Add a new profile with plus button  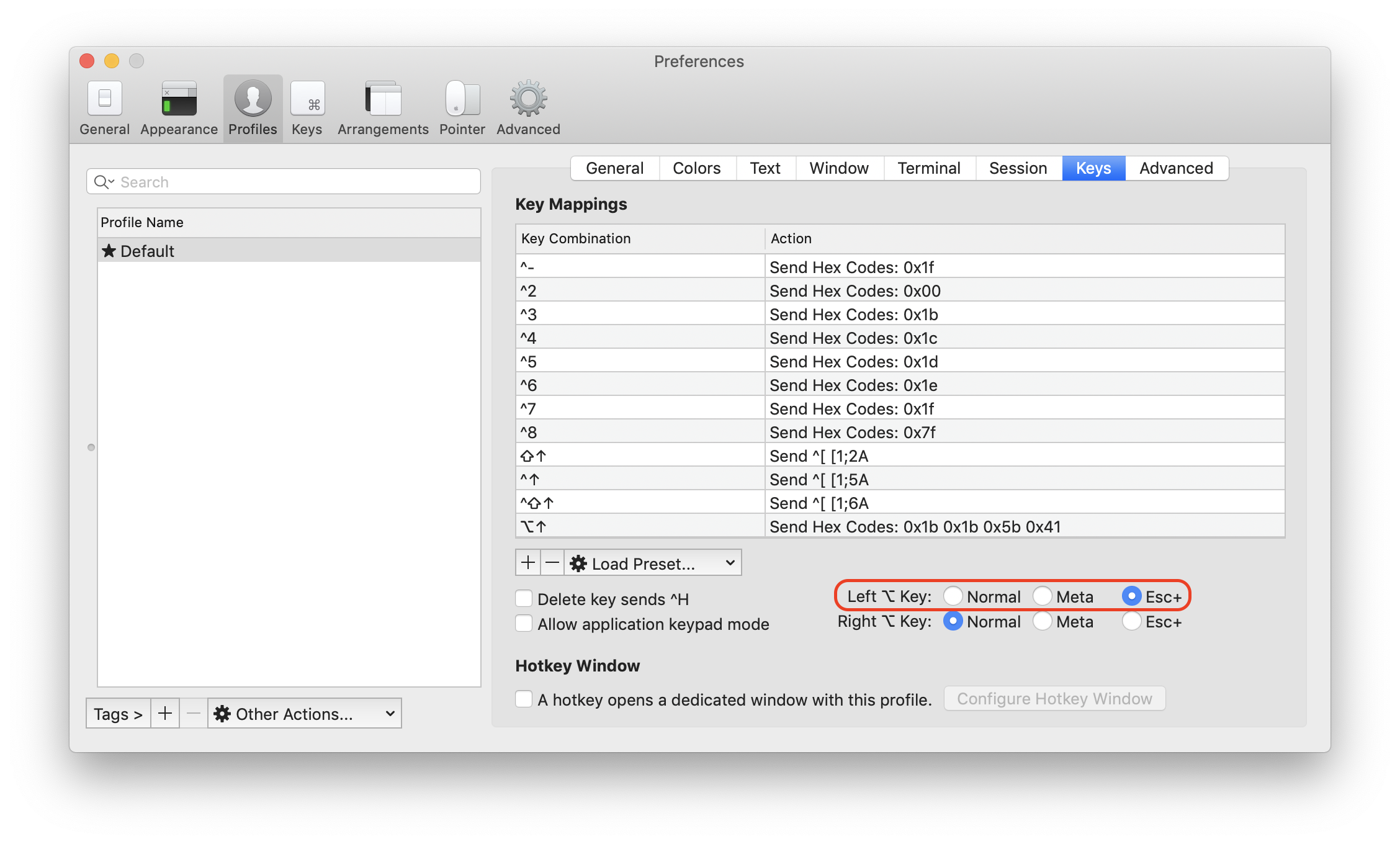[x=164, y=713]
